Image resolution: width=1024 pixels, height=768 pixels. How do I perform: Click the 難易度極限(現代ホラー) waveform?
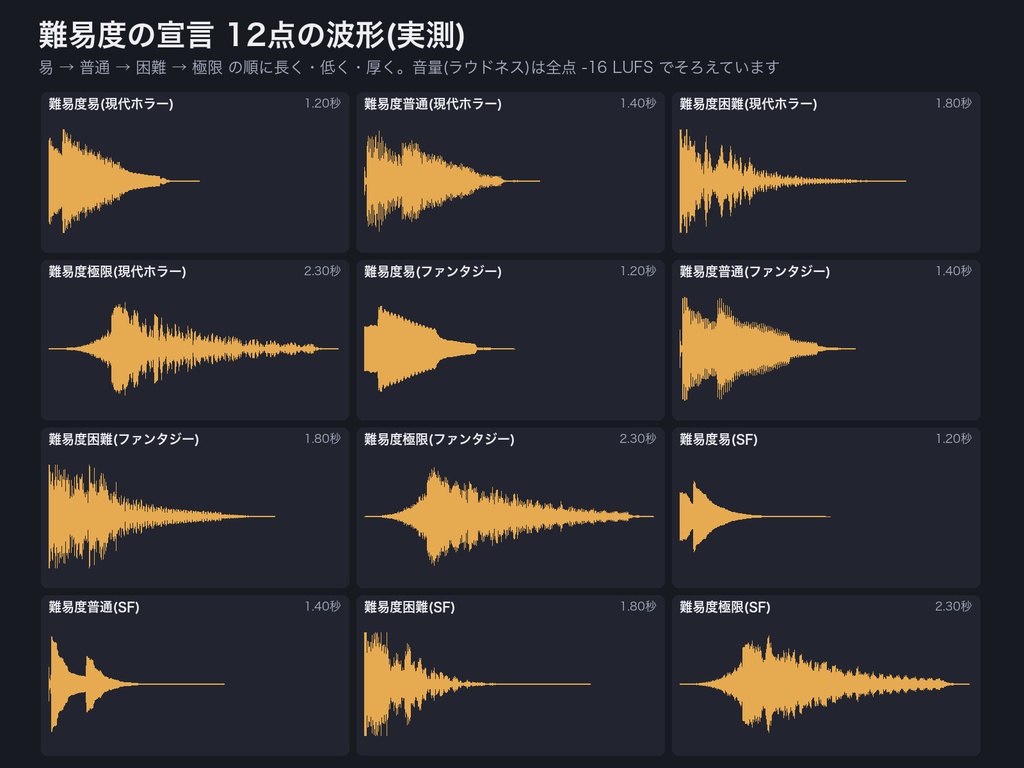[193, 349]
